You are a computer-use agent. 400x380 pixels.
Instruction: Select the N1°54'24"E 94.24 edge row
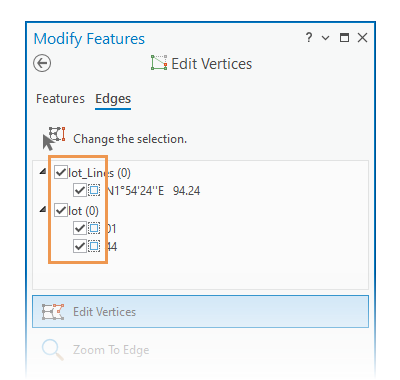pos(153,191)
